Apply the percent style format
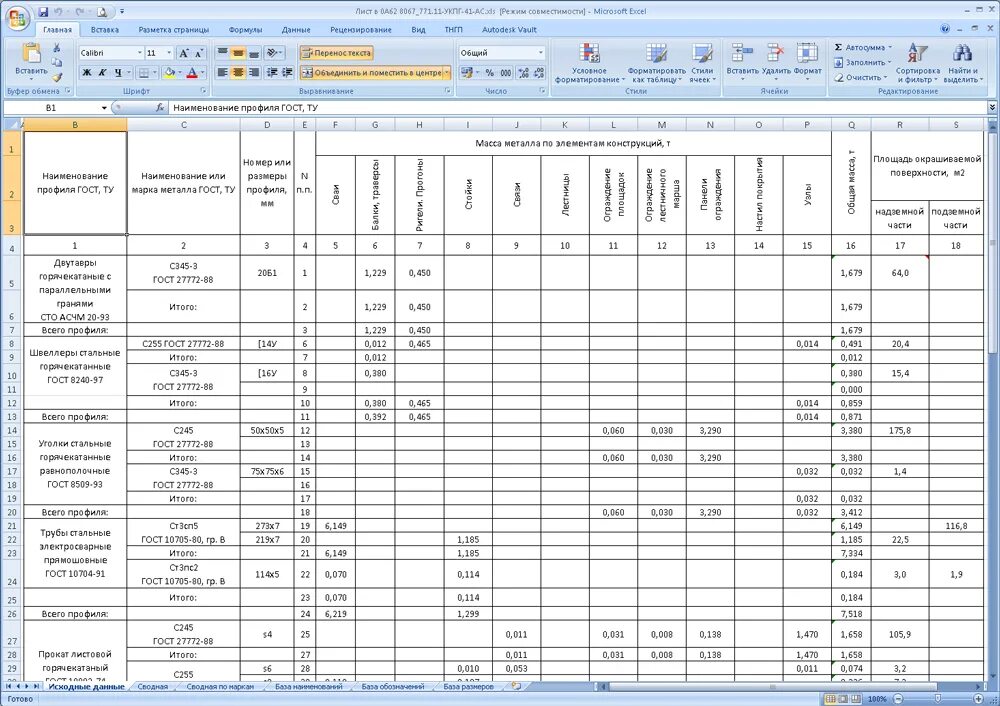1000x706 pixels. 490,73
